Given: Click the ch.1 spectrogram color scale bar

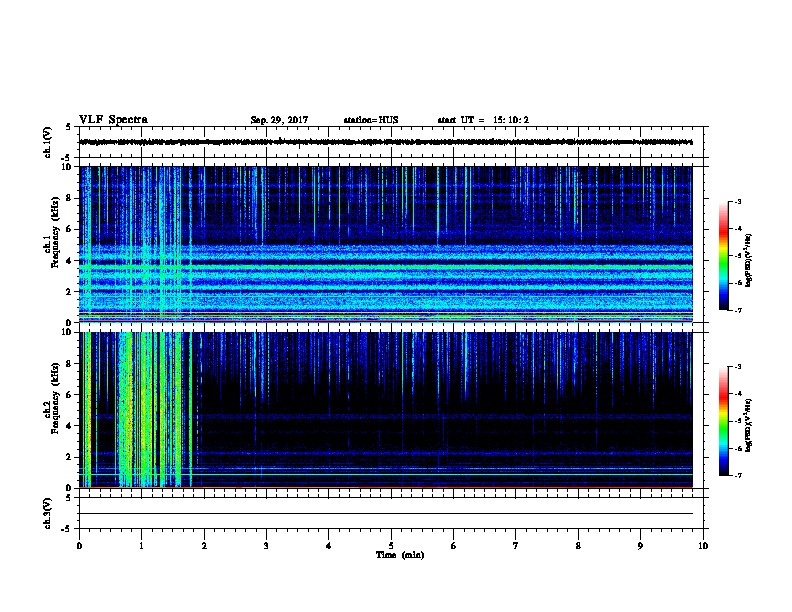Looking at the screenshot, I should click(x=724, y=256).
